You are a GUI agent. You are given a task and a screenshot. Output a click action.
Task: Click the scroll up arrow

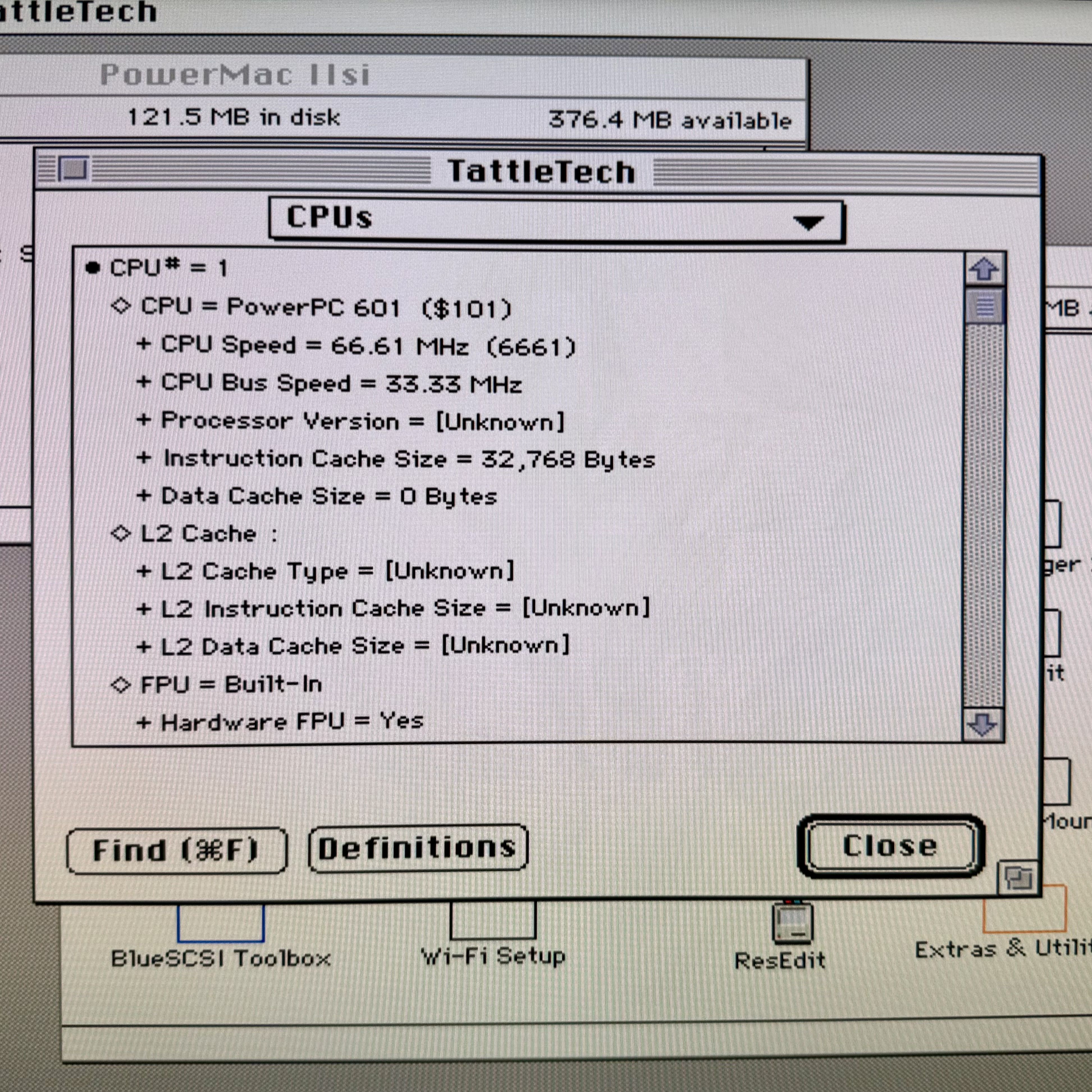coord(983,269)
